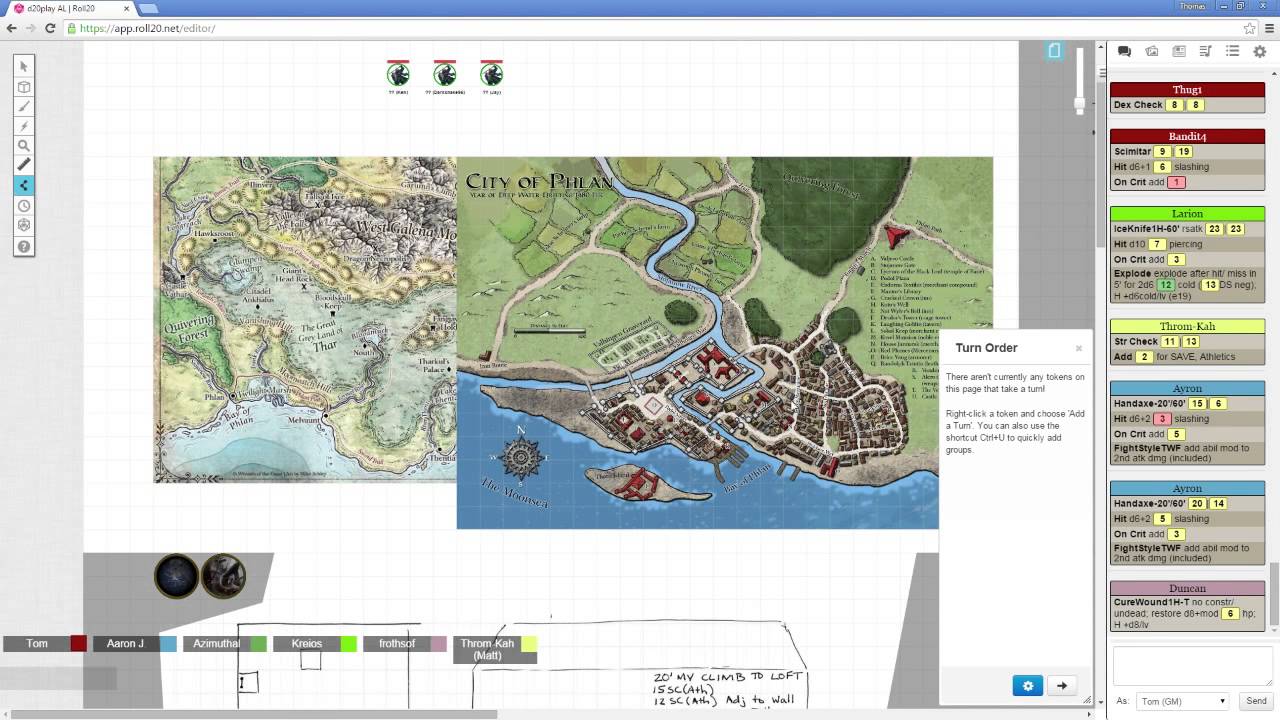Open the page toolbar icon

(x=1054, y=50)
